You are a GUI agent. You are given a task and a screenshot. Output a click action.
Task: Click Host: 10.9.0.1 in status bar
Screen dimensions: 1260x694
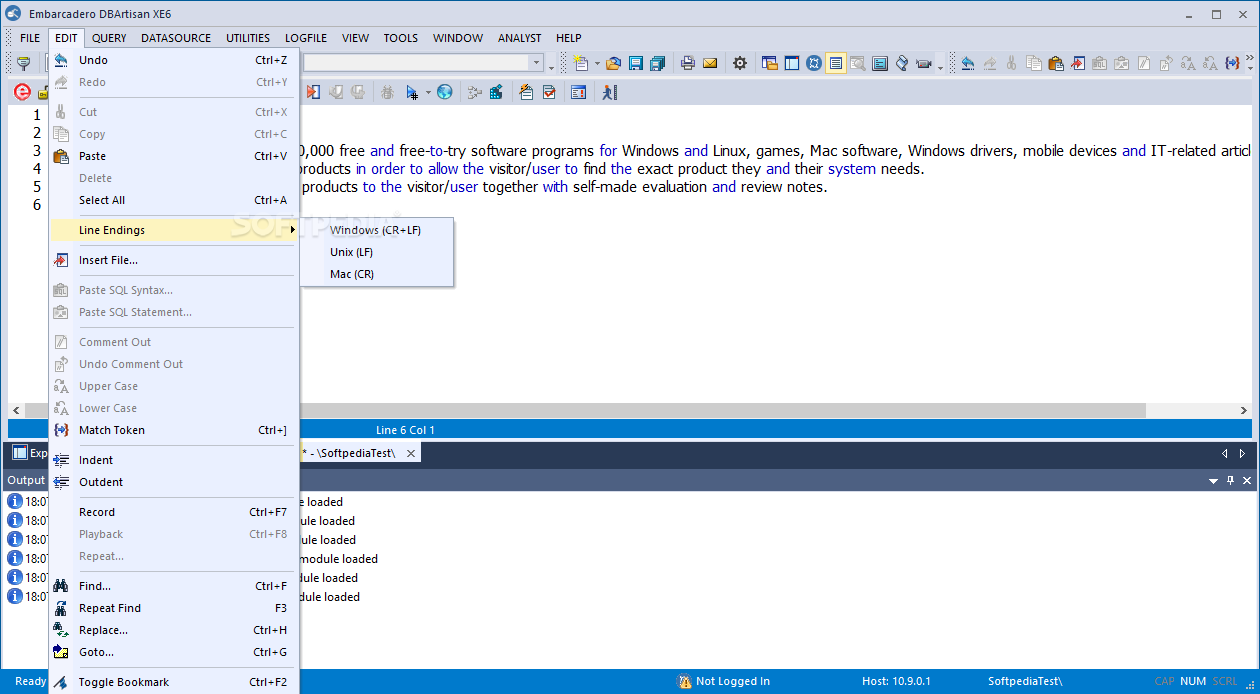point(896,681)
